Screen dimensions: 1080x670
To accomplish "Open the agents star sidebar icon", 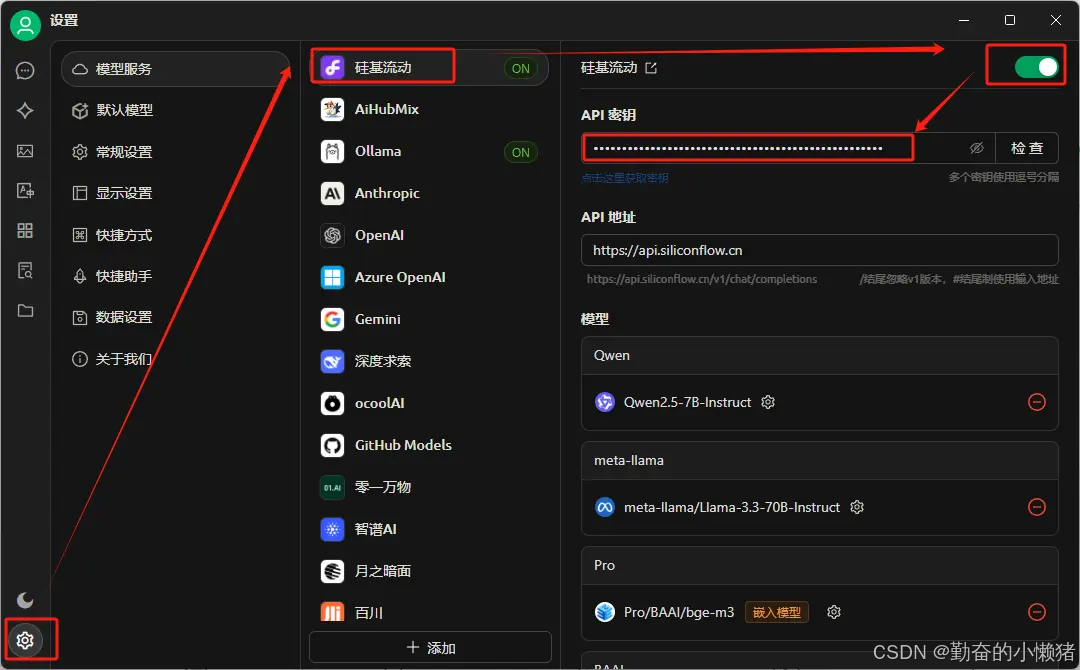I will [x=25, y=110].
